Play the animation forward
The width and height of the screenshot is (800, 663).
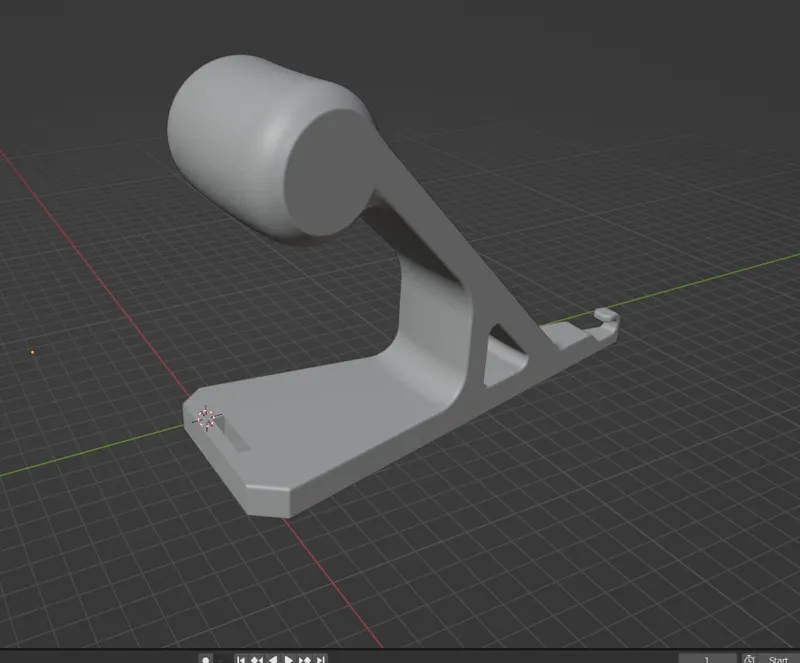click(x=288, y=659)
